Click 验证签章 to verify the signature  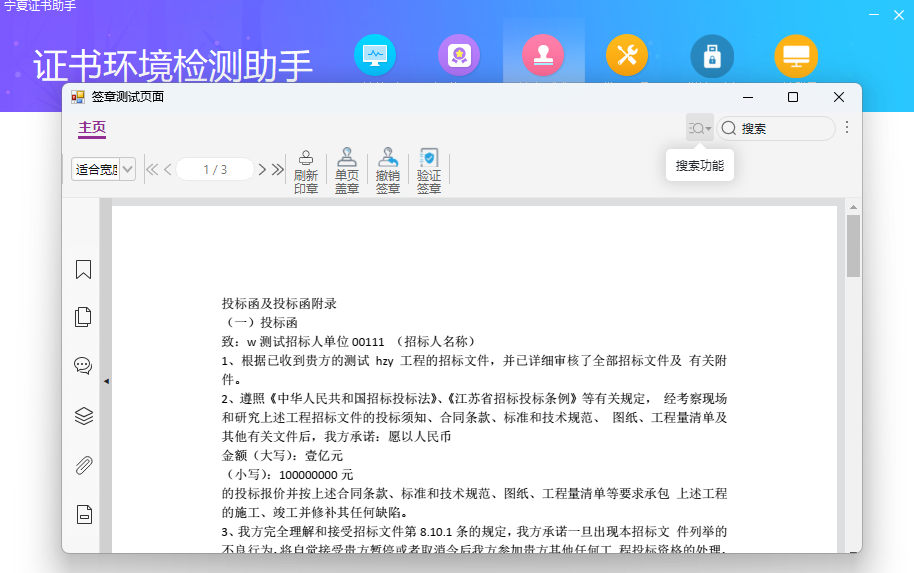429,171
